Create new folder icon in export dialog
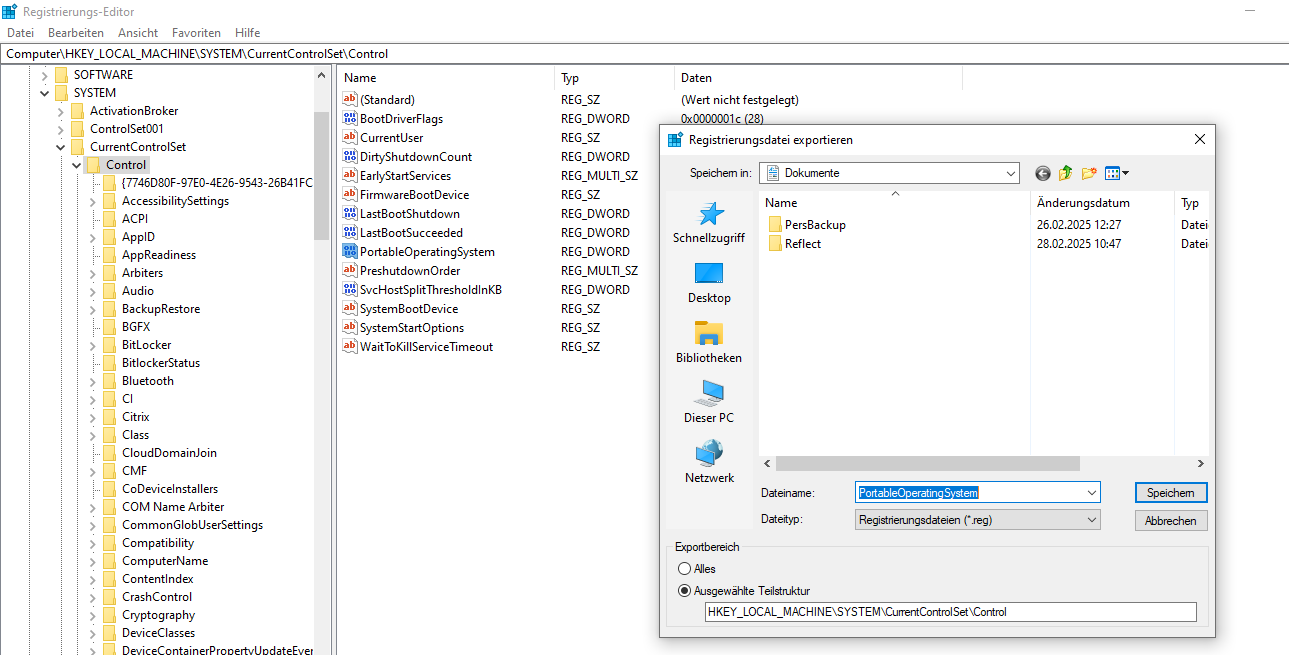This screenshot has height=655, width=1289. tap(1089, 173)
